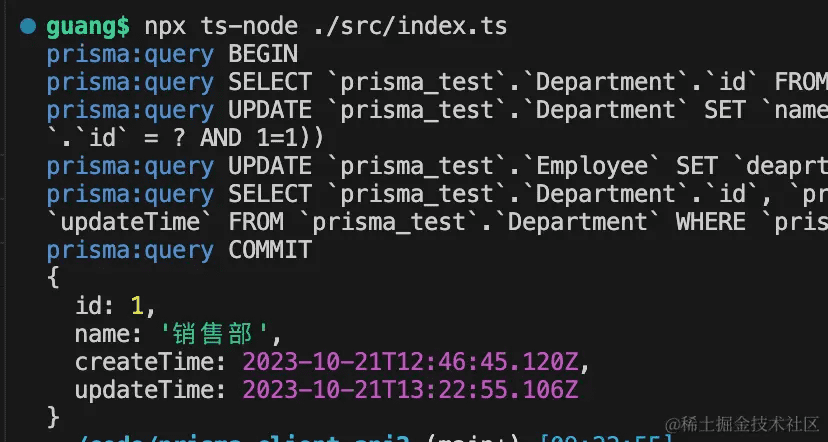This screenshot has width=828, height=442.
Task: Click the npx command word
Action: pyautogui.click(x=172, y=26)
